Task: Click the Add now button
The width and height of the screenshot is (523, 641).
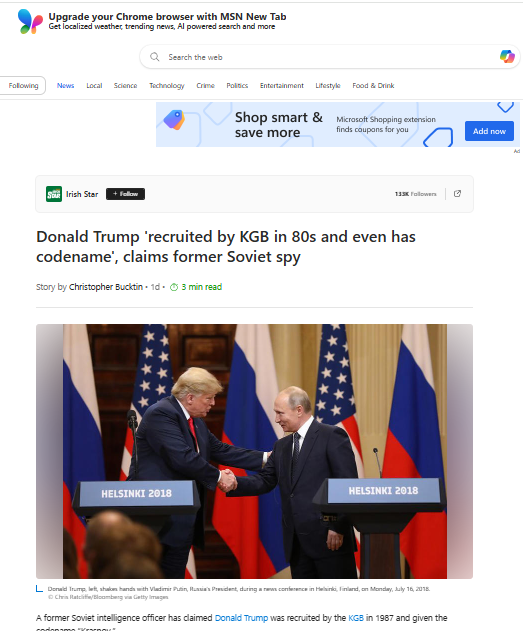Action: tap(489, 131)
